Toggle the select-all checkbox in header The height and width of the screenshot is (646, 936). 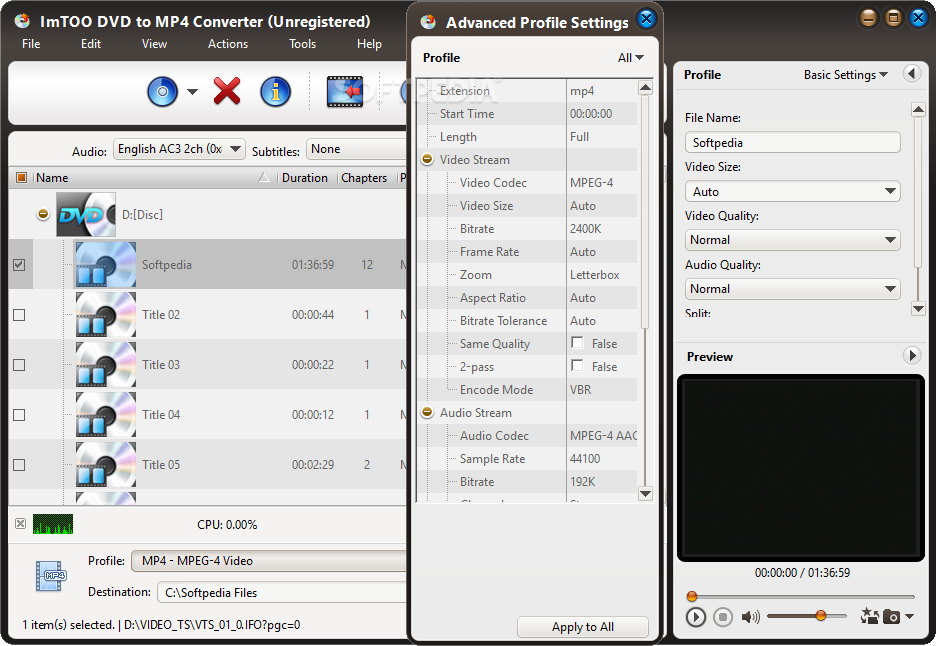coord(21,177)
